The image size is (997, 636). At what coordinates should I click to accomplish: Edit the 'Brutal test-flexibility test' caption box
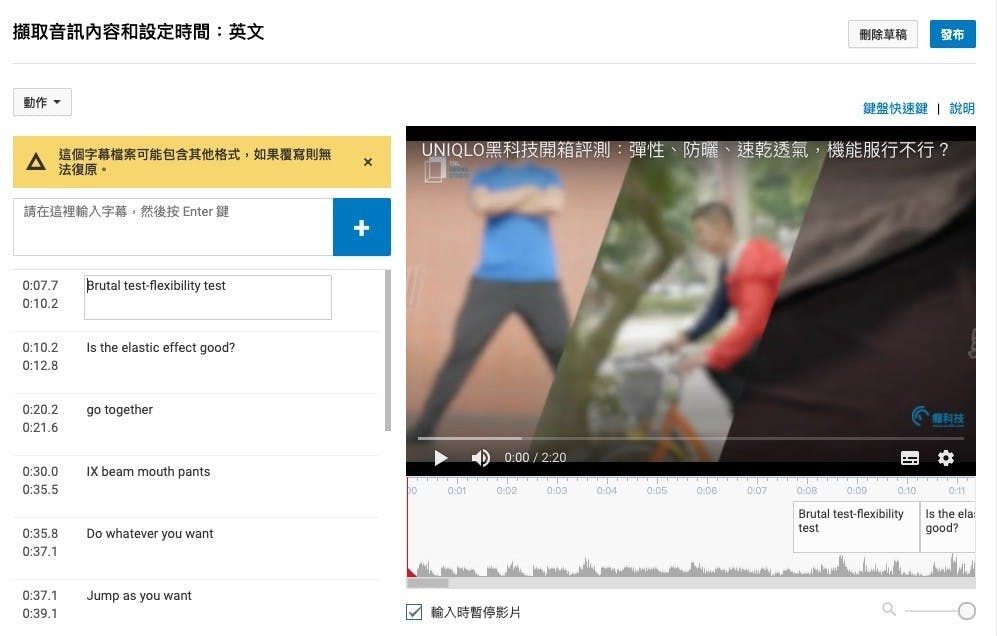tap(208, 297)
